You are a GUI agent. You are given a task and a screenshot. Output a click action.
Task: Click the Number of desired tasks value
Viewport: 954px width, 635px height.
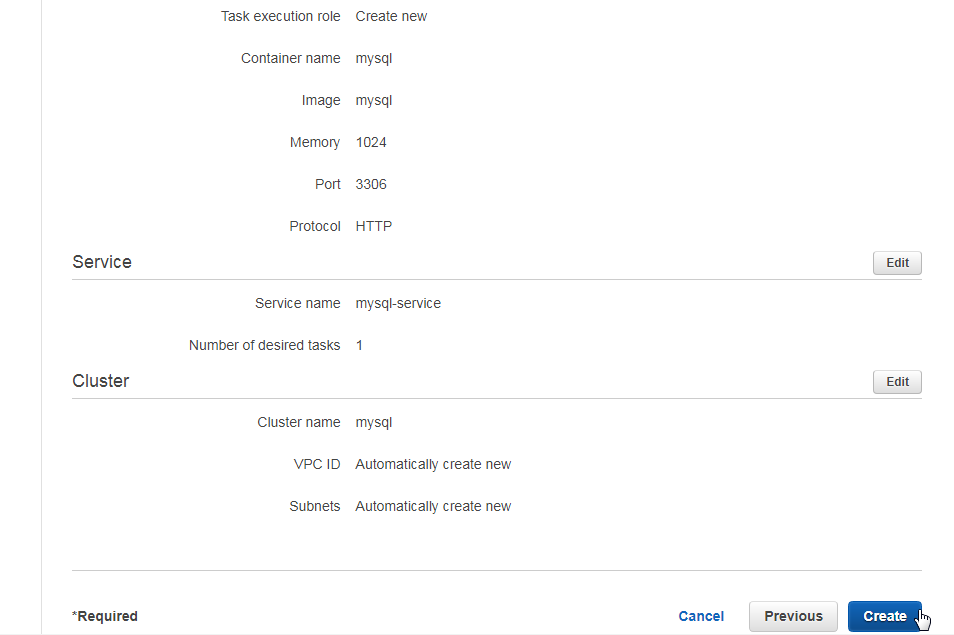pyautogui.click(x=360, y=345)
